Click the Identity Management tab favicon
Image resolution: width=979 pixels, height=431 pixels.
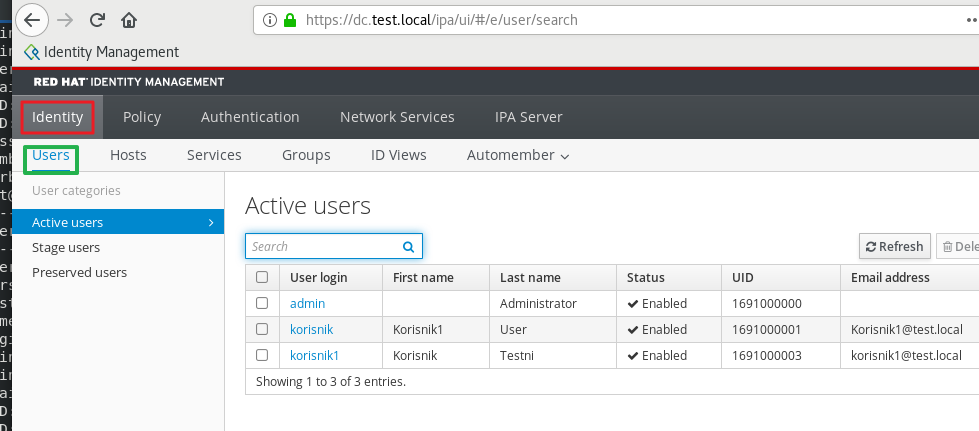pos(31,52)
